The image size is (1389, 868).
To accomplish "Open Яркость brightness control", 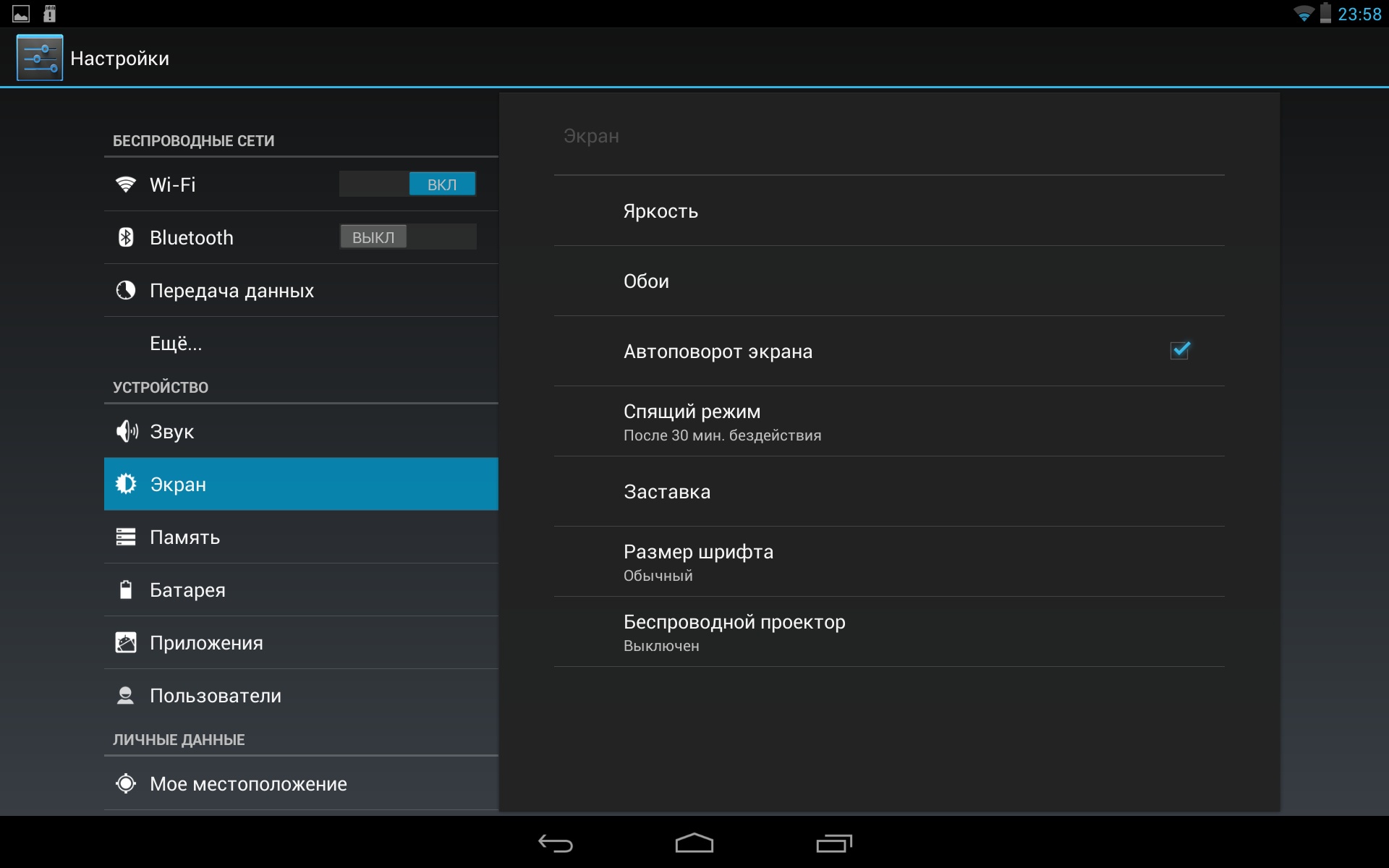I will click(888, 211).
